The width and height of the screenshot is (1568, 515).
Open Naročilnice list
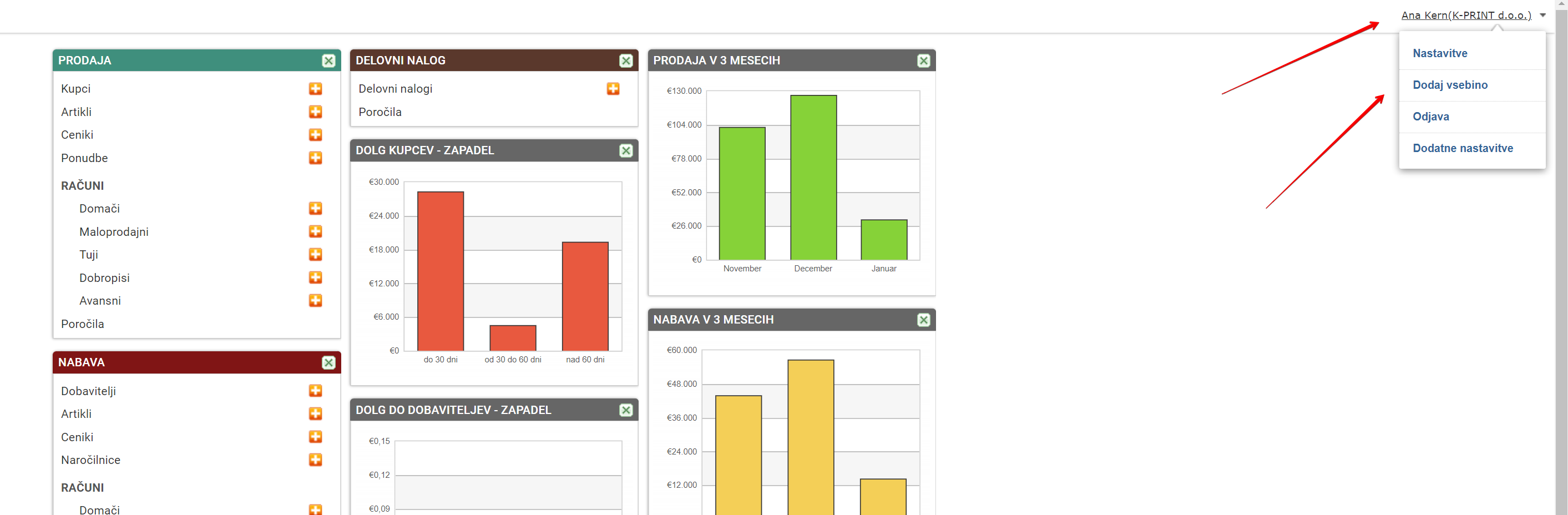[90, 460]
